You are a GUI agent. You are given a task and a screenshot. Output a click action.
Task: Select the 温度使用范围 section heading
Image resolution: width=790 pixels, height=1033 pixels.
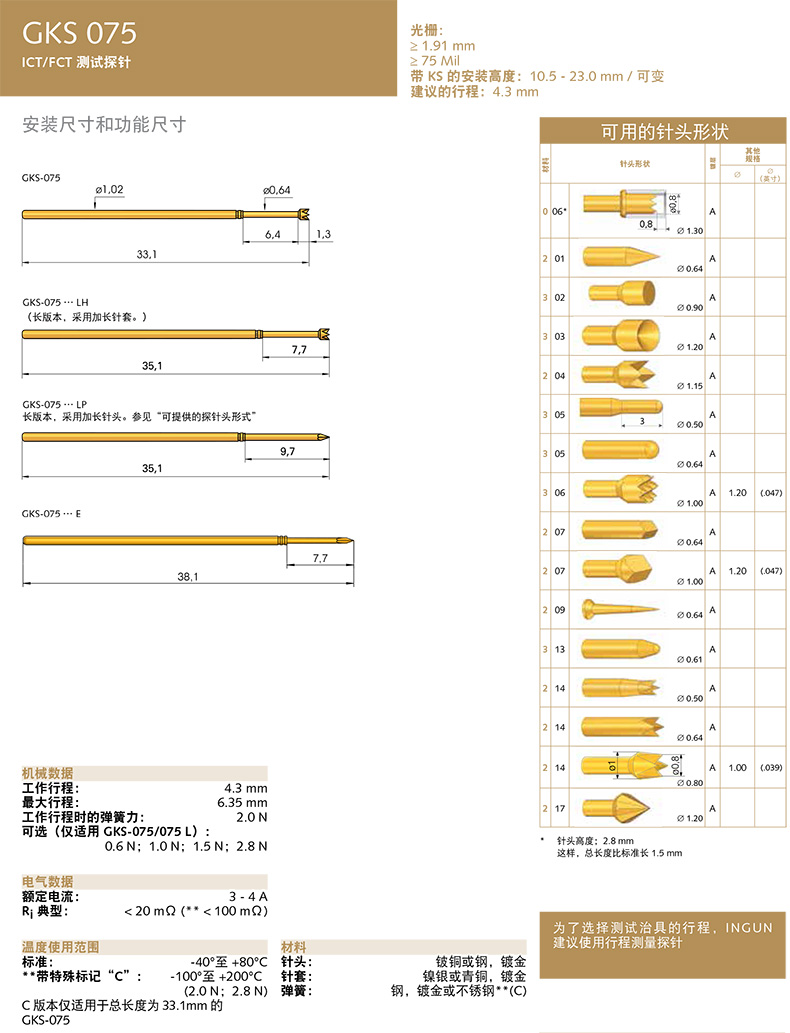pyautogui.click(x=62, y=946)
